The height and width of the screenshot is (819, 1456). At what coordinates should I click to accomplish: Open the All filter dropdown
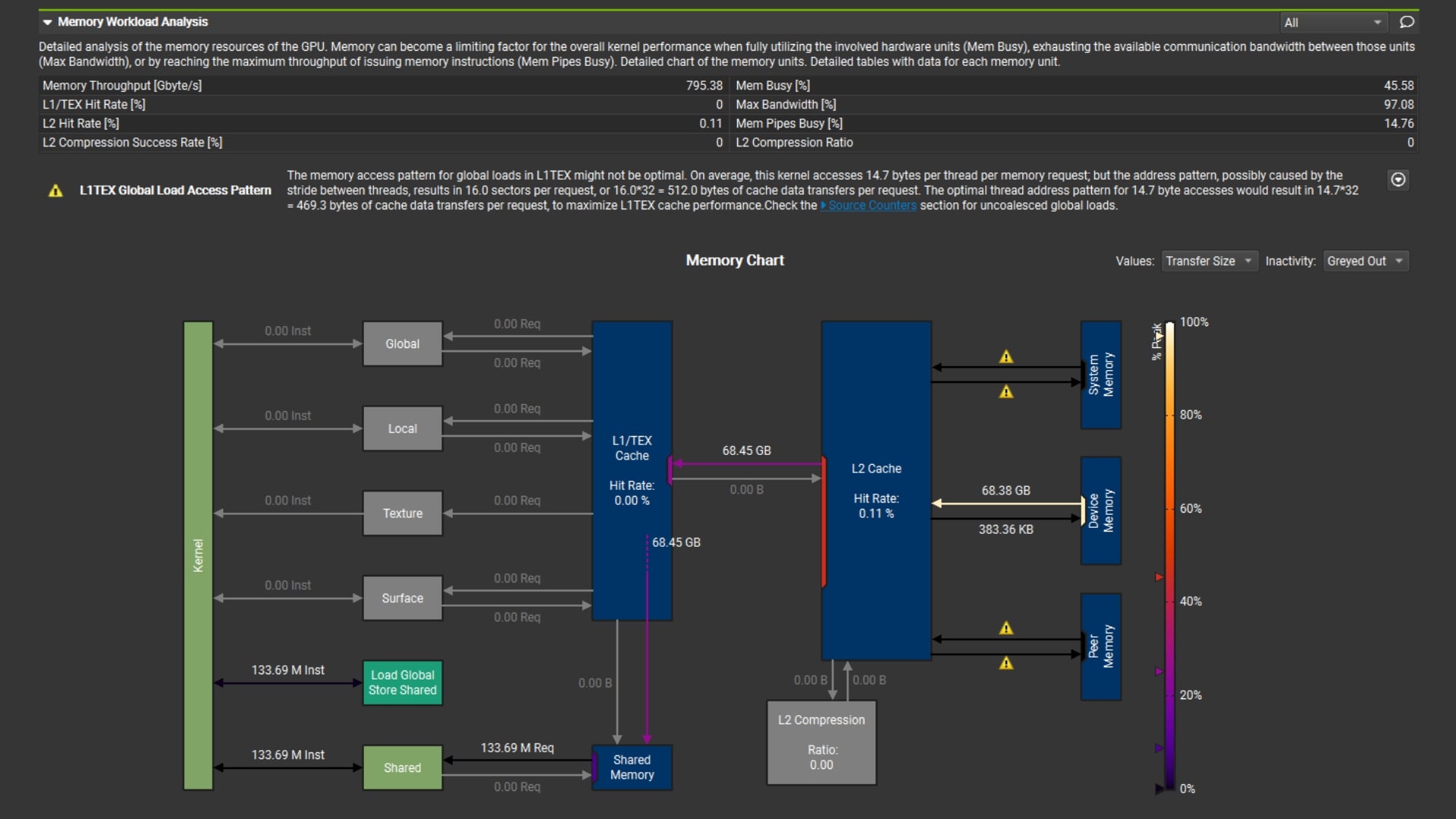[1333, 23]
